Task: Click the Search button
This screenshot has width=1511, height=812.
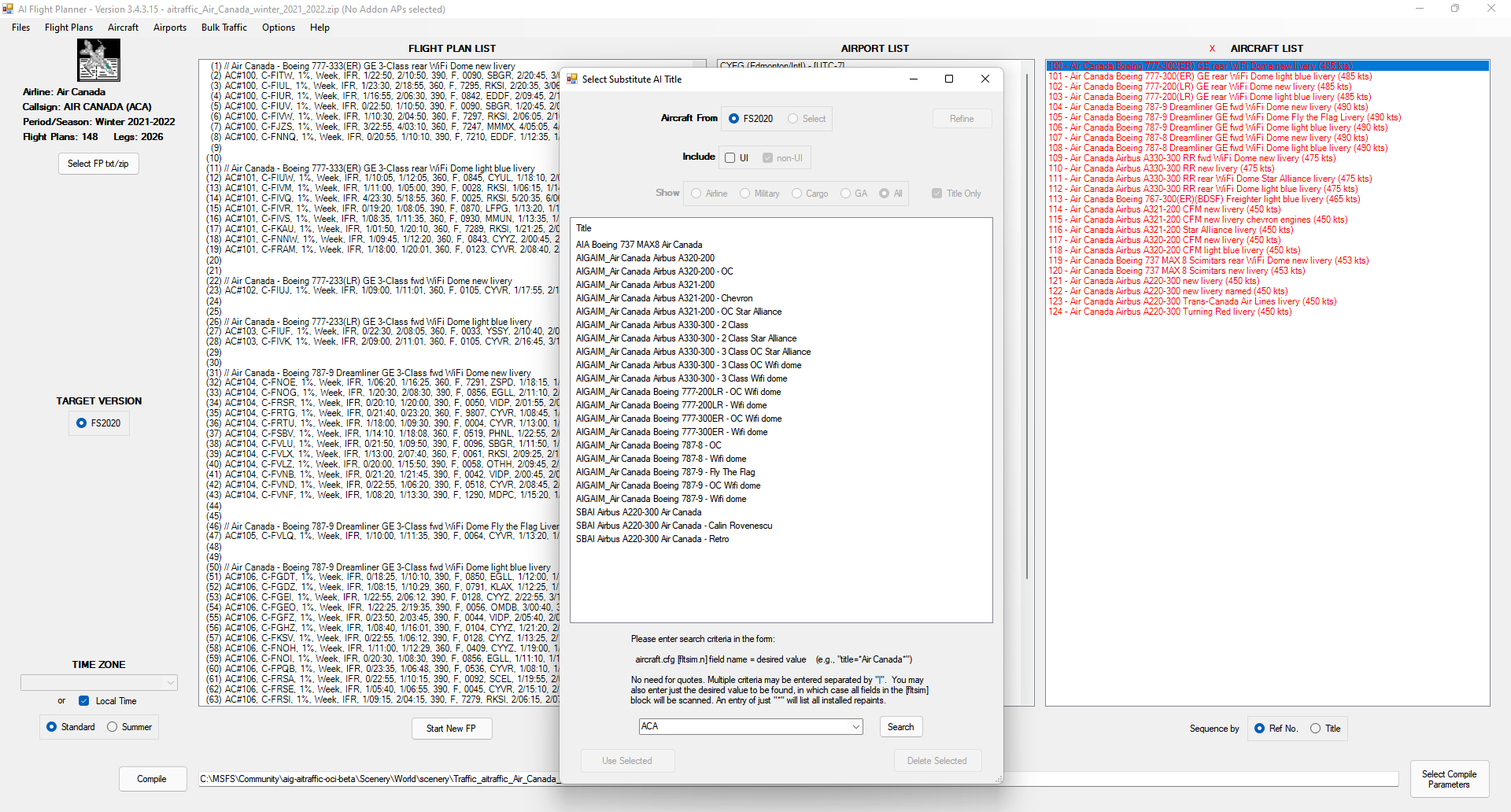Action: (900, 727)
